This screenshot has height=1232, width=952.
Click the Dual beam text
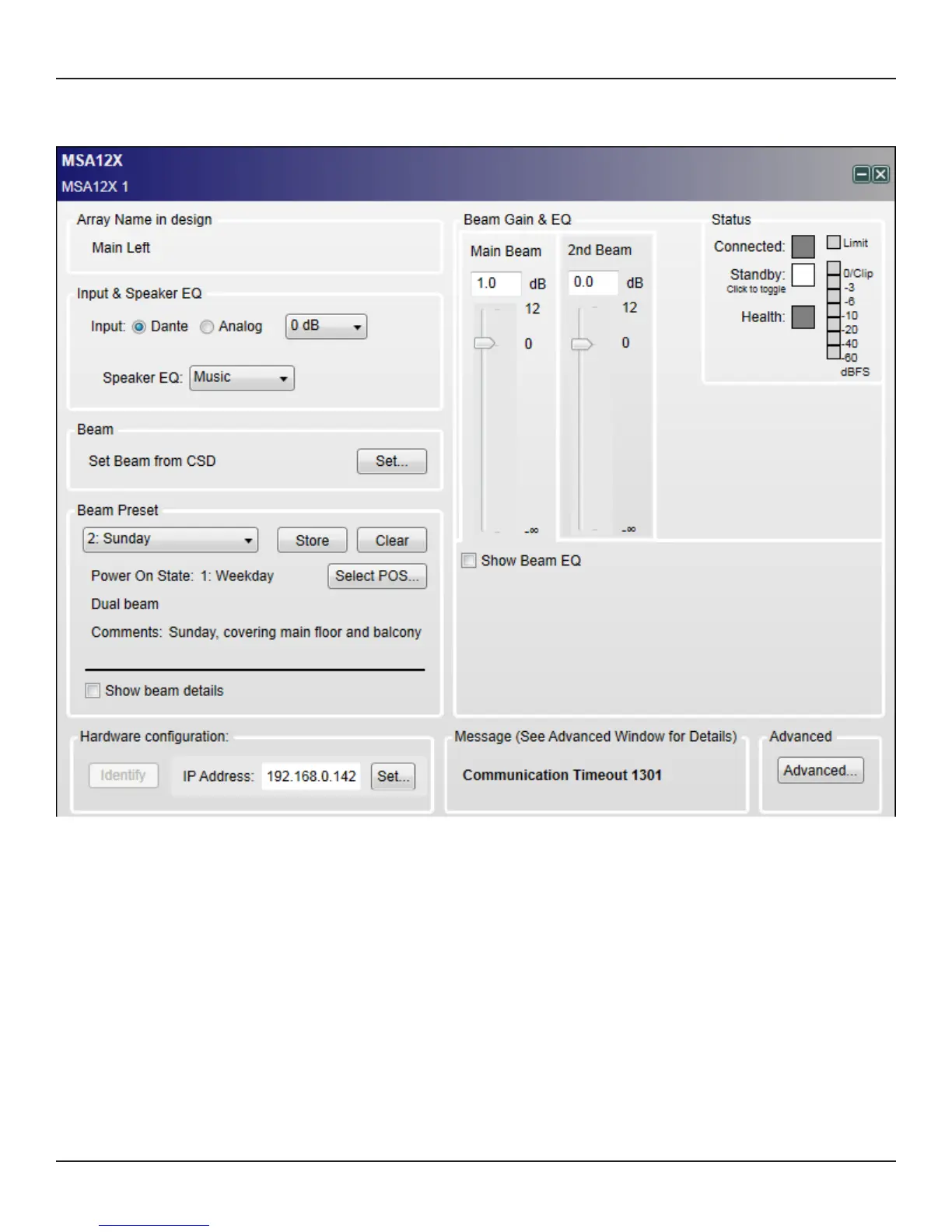point(124,604)
